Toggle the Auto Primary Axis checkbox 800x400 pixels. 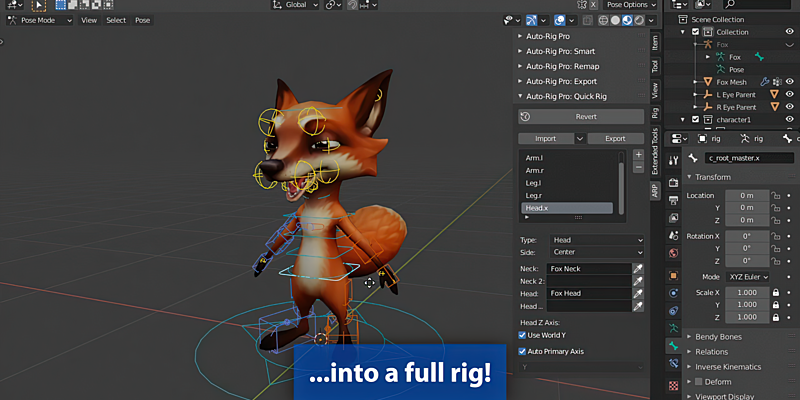[x=522, y=352]
